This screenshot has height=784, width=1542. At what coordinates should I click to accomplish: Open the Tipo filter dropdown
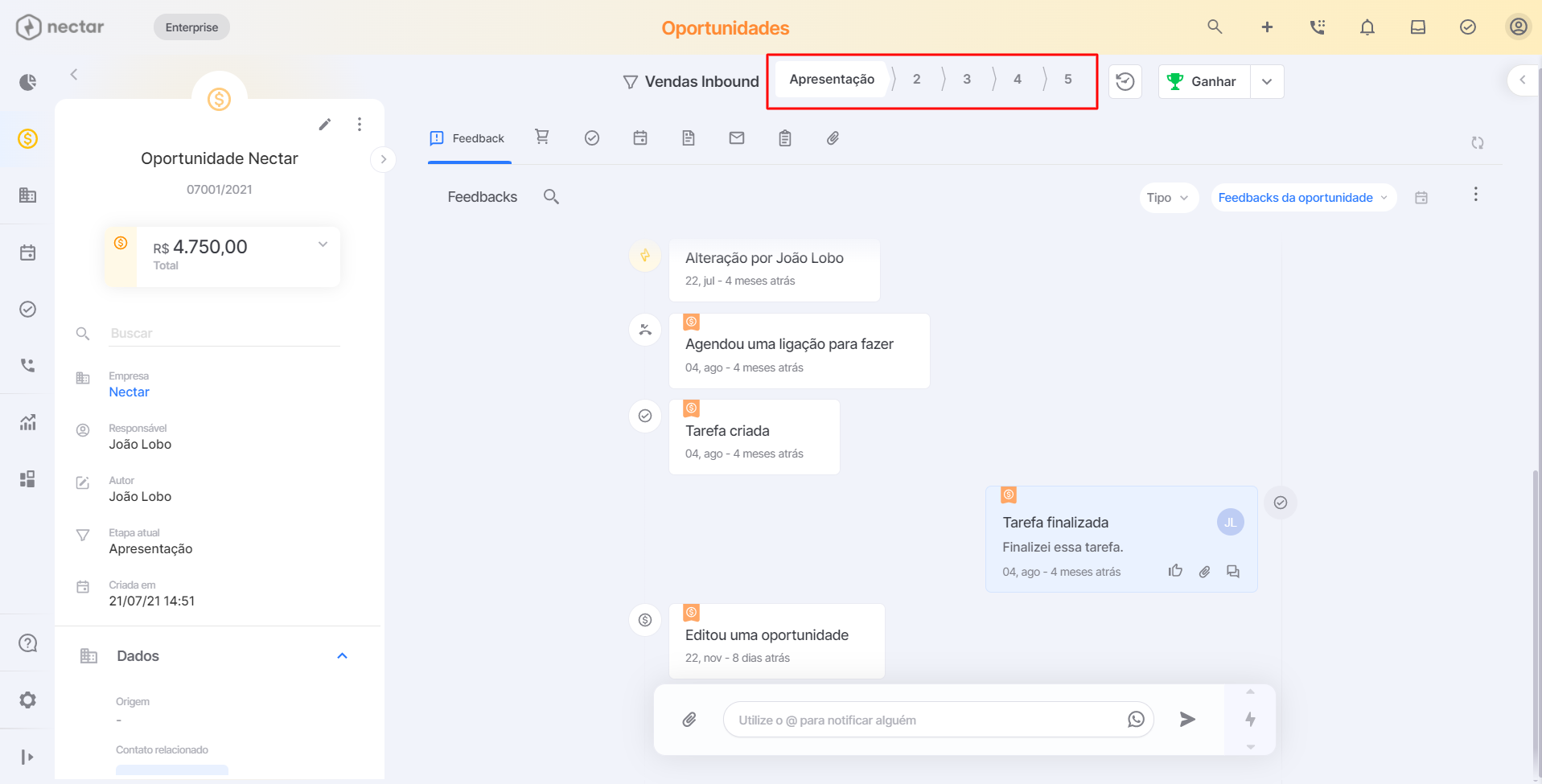1169,198
